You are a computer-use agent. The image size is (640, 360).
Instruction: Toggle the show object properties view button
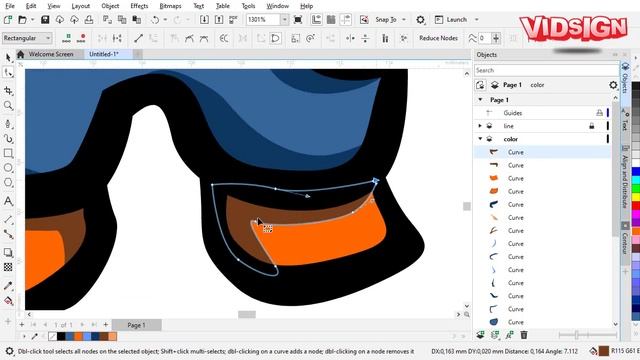click(x=480, y=85)
